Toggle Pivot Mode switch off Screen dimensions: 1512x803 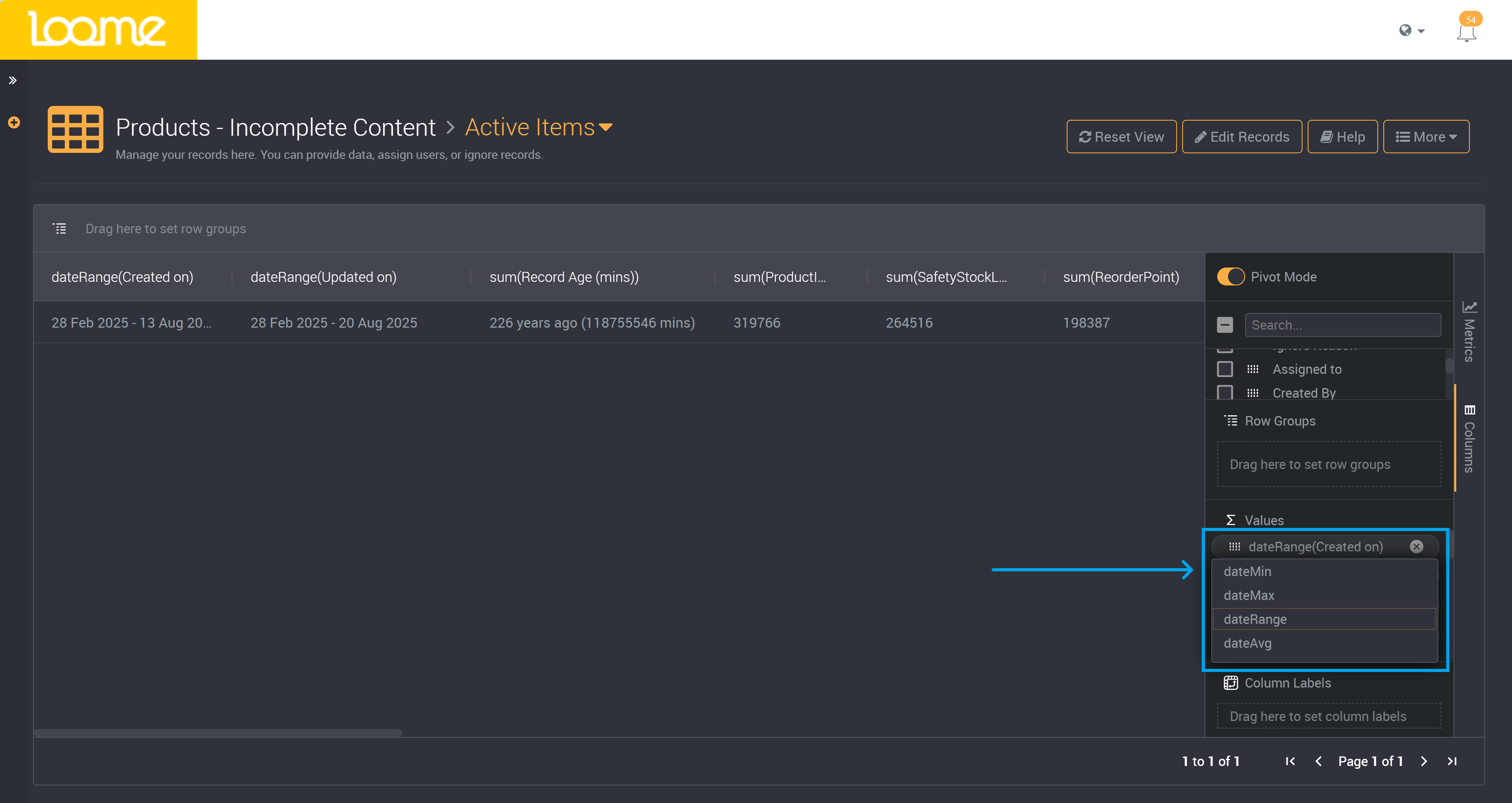coord(1230,276)
